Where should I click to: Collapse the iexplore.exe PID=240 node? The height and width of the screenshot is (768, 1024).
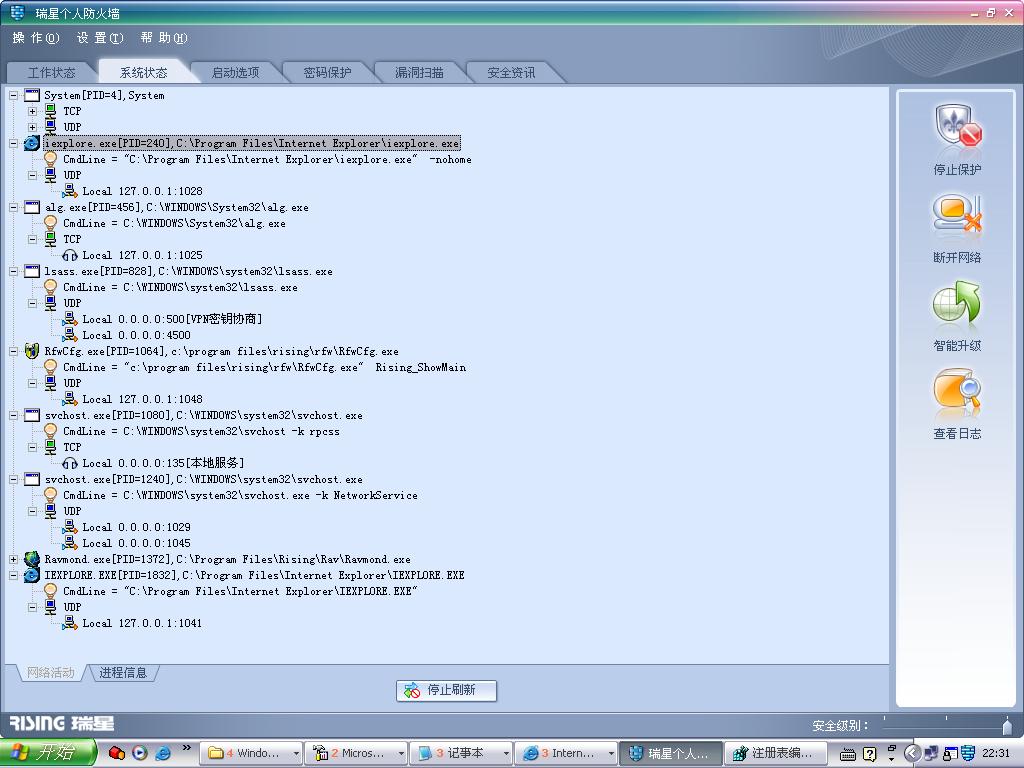(13, 143)
